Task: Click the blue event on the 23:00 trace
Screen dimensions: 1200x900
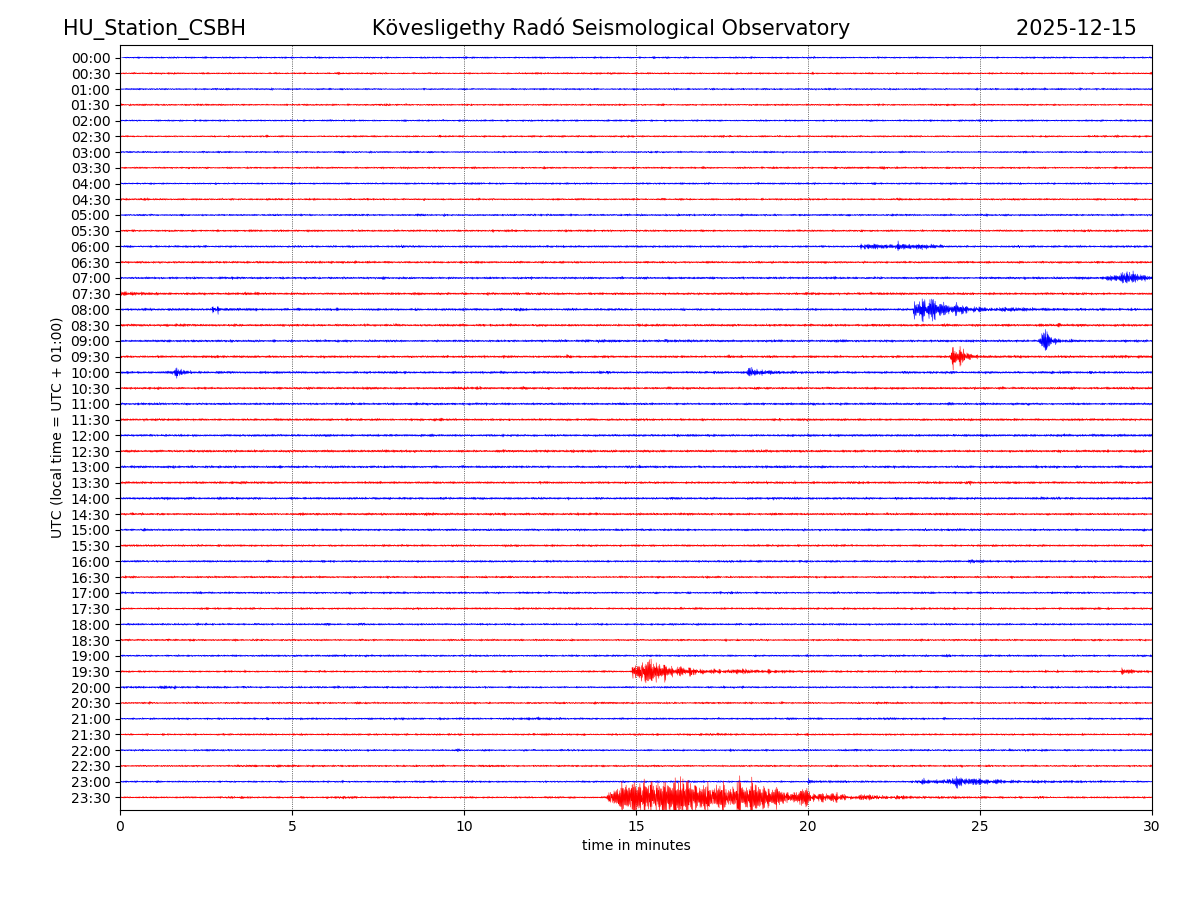Action: click(960, 781)
